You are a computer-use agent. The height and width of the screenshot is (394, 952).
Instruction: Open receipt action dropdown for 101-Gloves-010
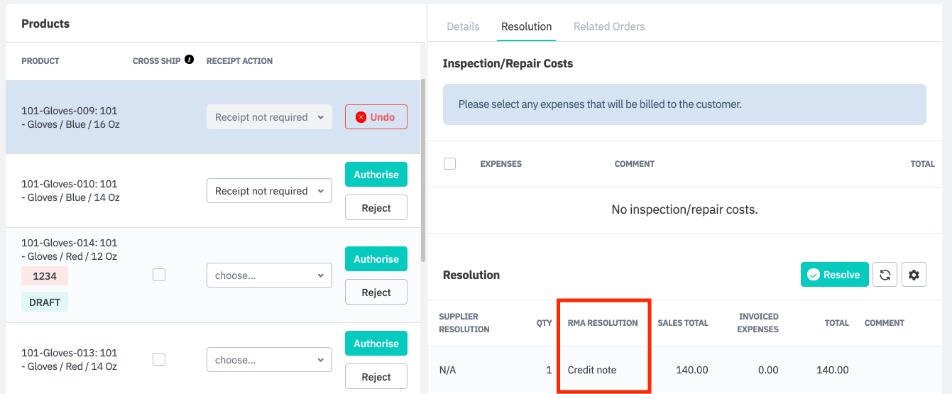click(x=269, y=191)
